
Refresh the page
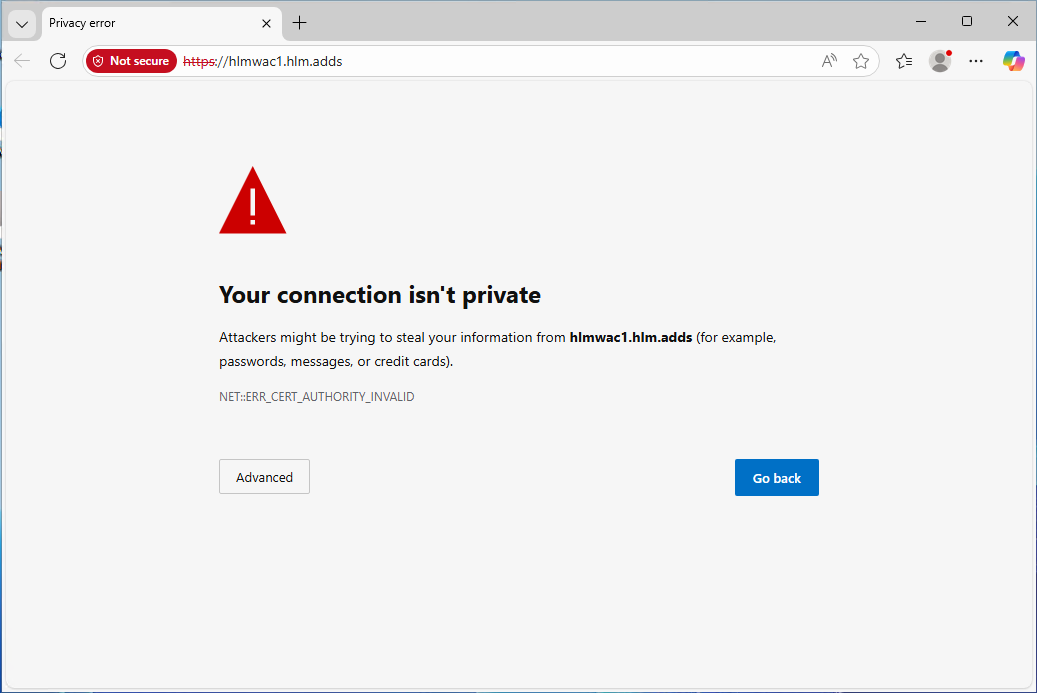58,61
